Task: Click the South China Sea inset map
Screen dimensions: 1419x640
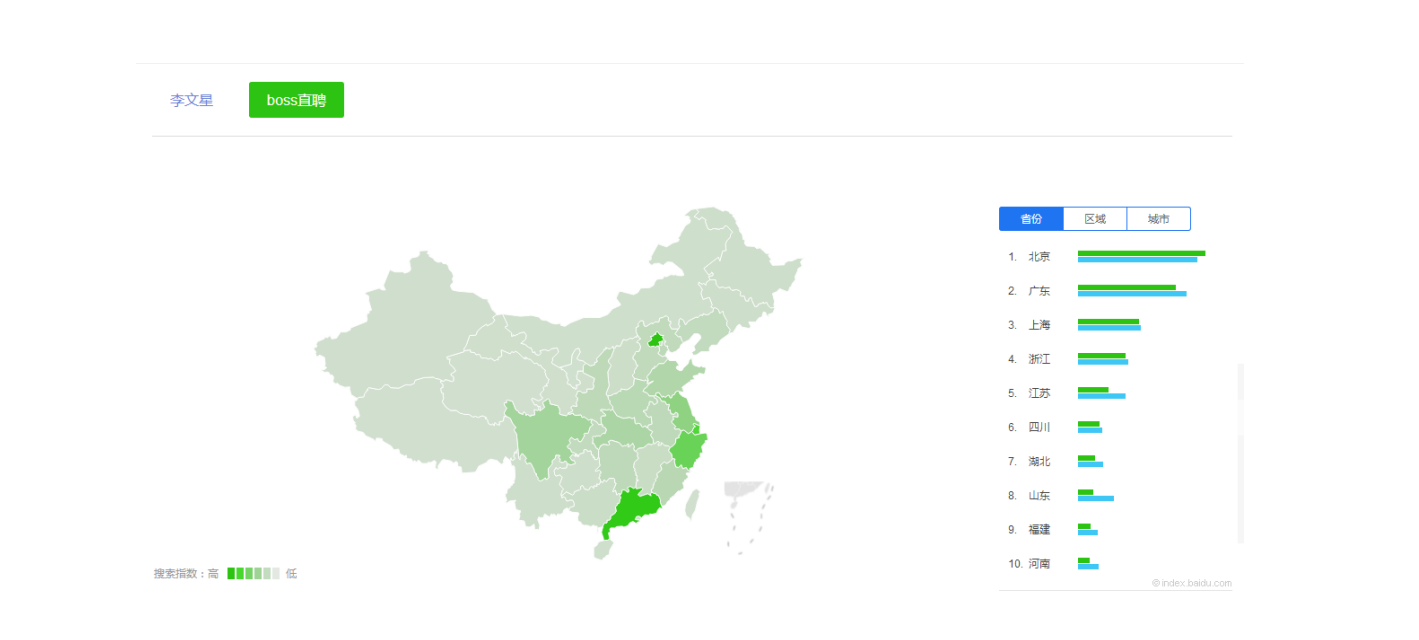Action: pos(750,517)
